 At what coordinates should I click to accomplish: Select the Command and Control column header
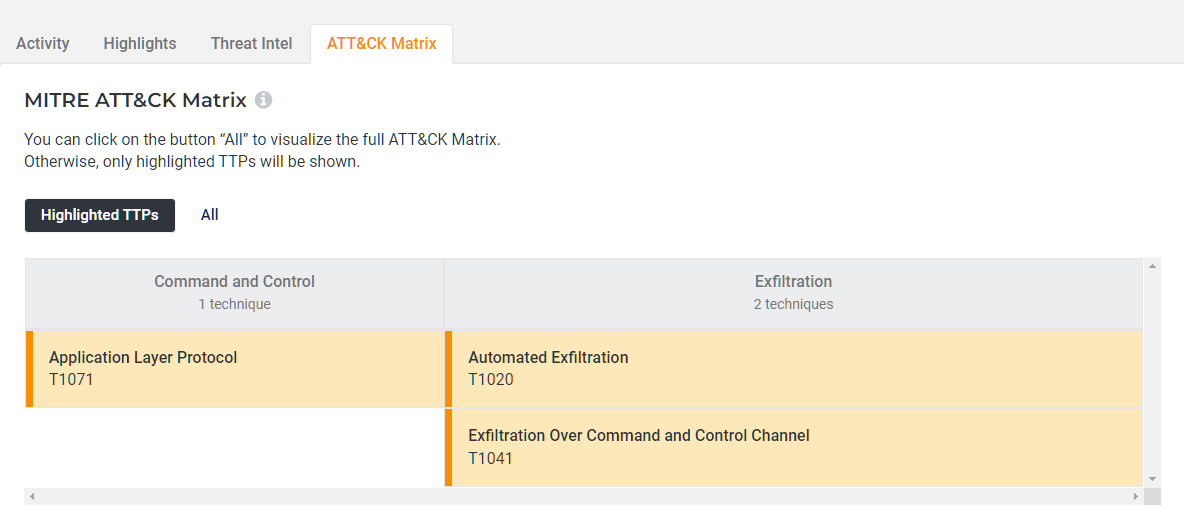[234, 292]
